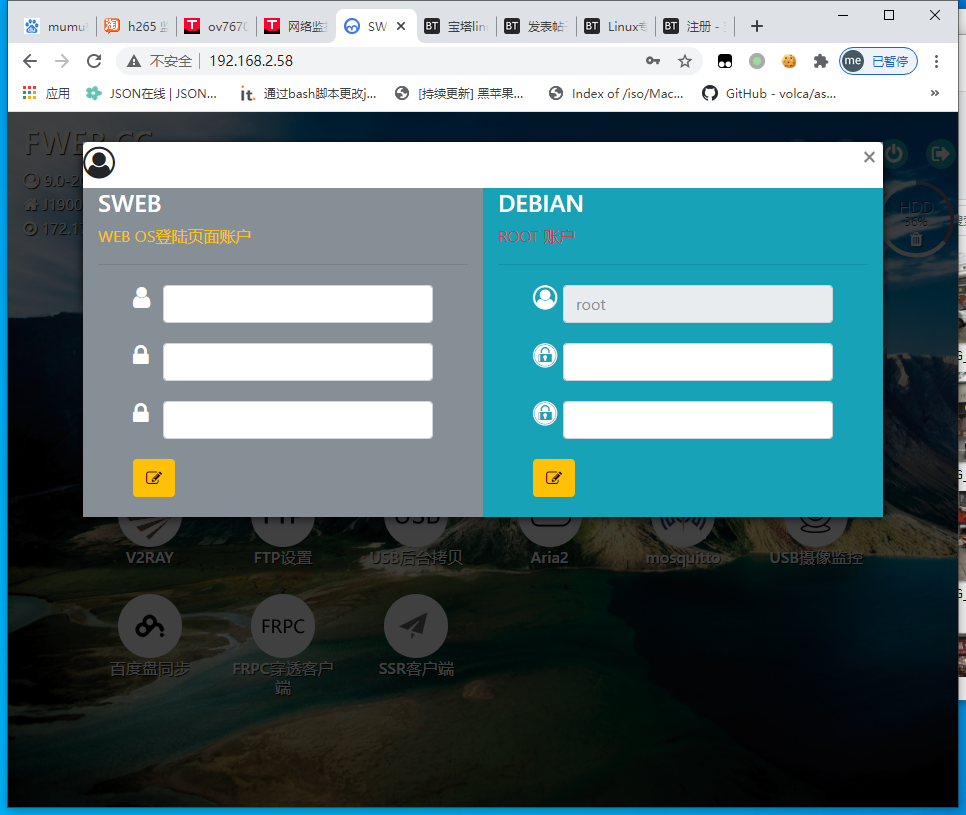
Task: Open the USB摄像监控 app label
Action: pyautogui.click(x=816, y=558)
